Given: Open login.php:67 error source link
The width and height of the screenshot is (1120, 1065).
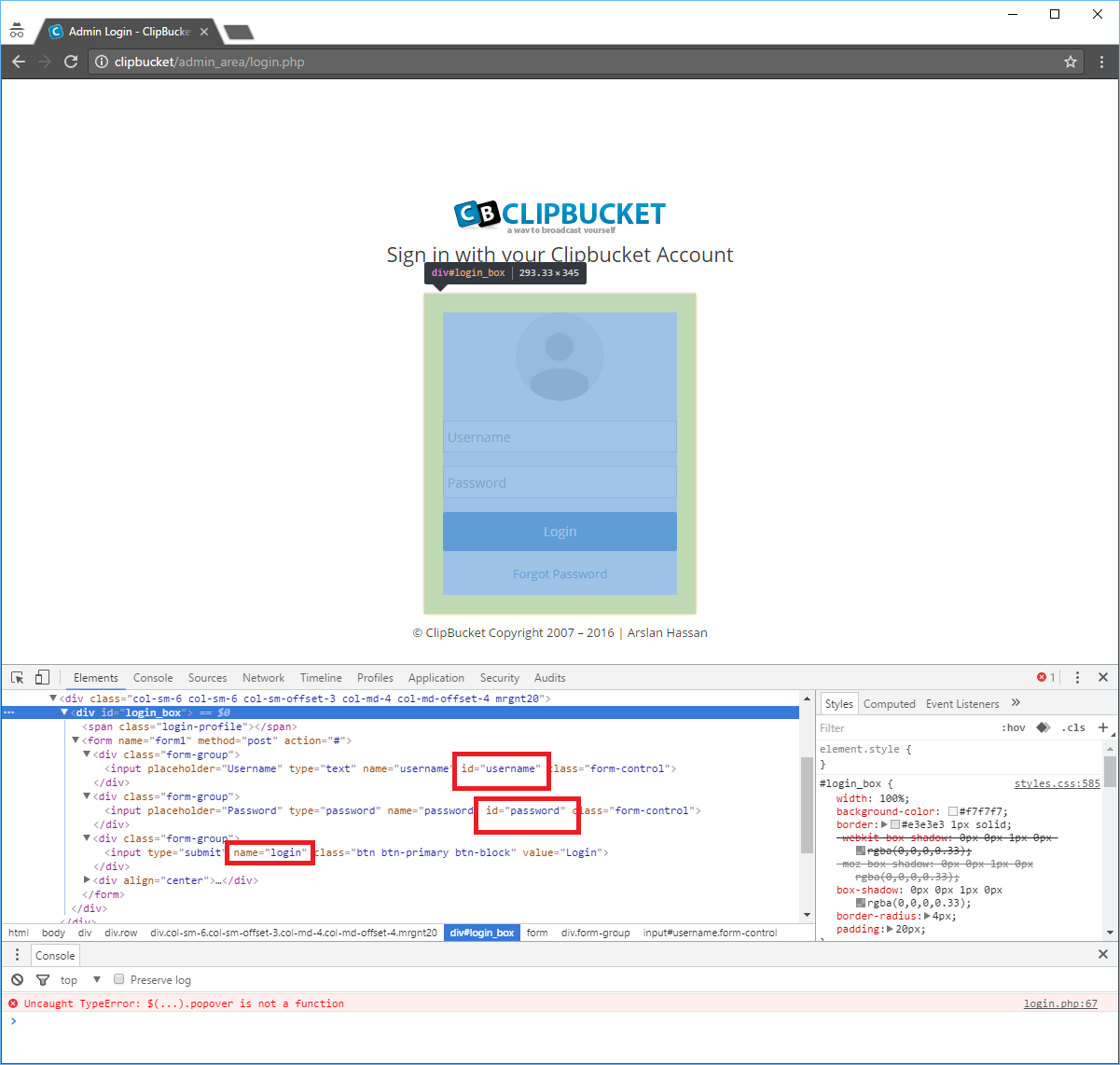Looking at the screenshot, I should coord(1060,1003).
